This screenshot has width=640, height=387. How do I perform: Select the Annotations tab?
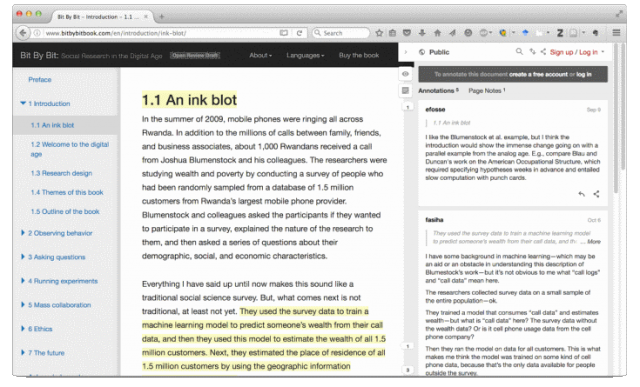[x=438, y=91]
